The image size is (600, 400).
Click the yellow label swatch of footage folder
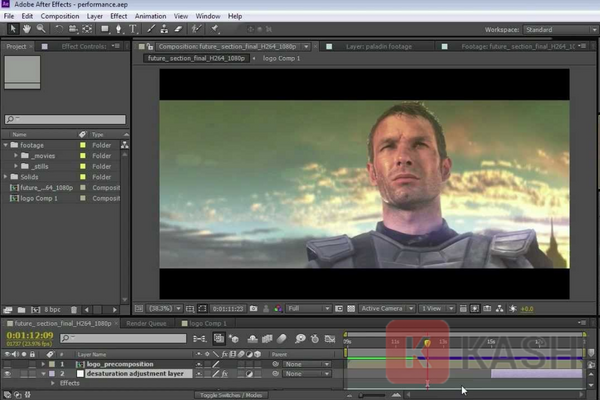point(83,145)
